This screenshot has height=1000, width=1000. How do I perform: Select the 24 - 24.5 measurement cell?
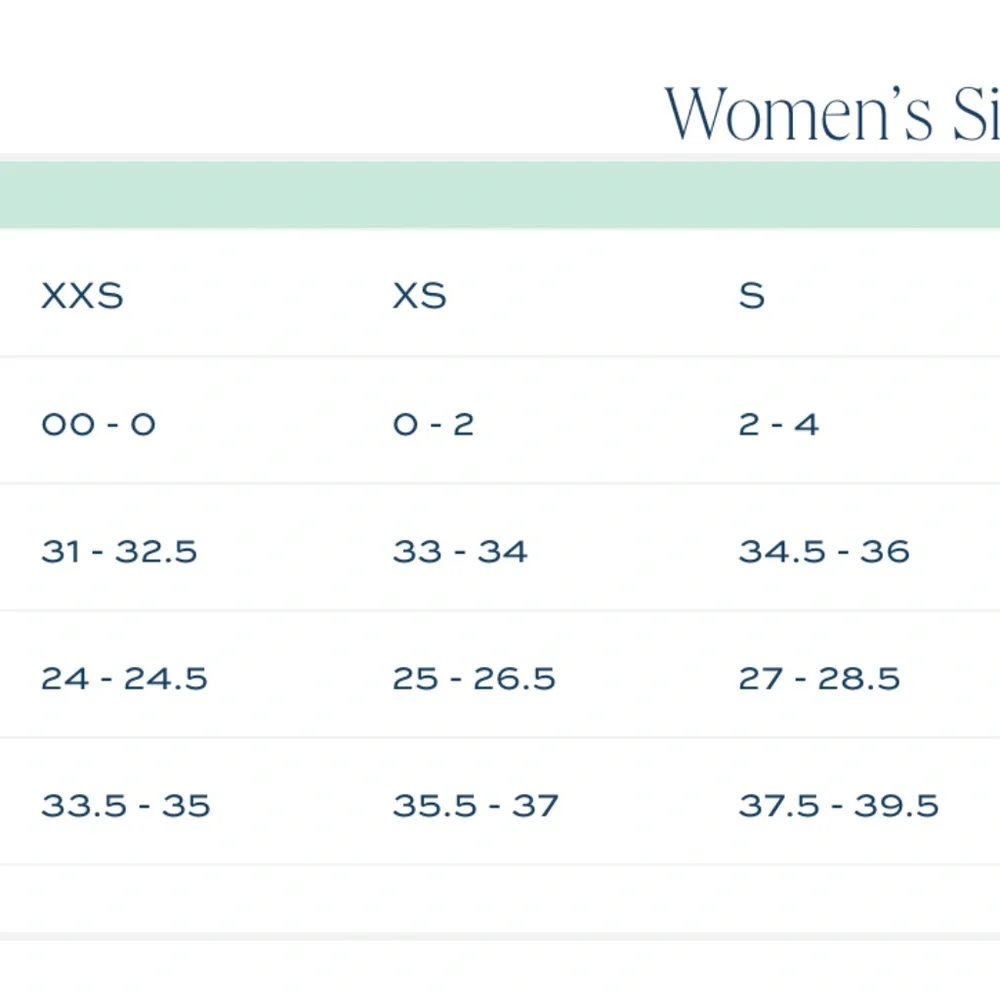[x=124, y=679]
